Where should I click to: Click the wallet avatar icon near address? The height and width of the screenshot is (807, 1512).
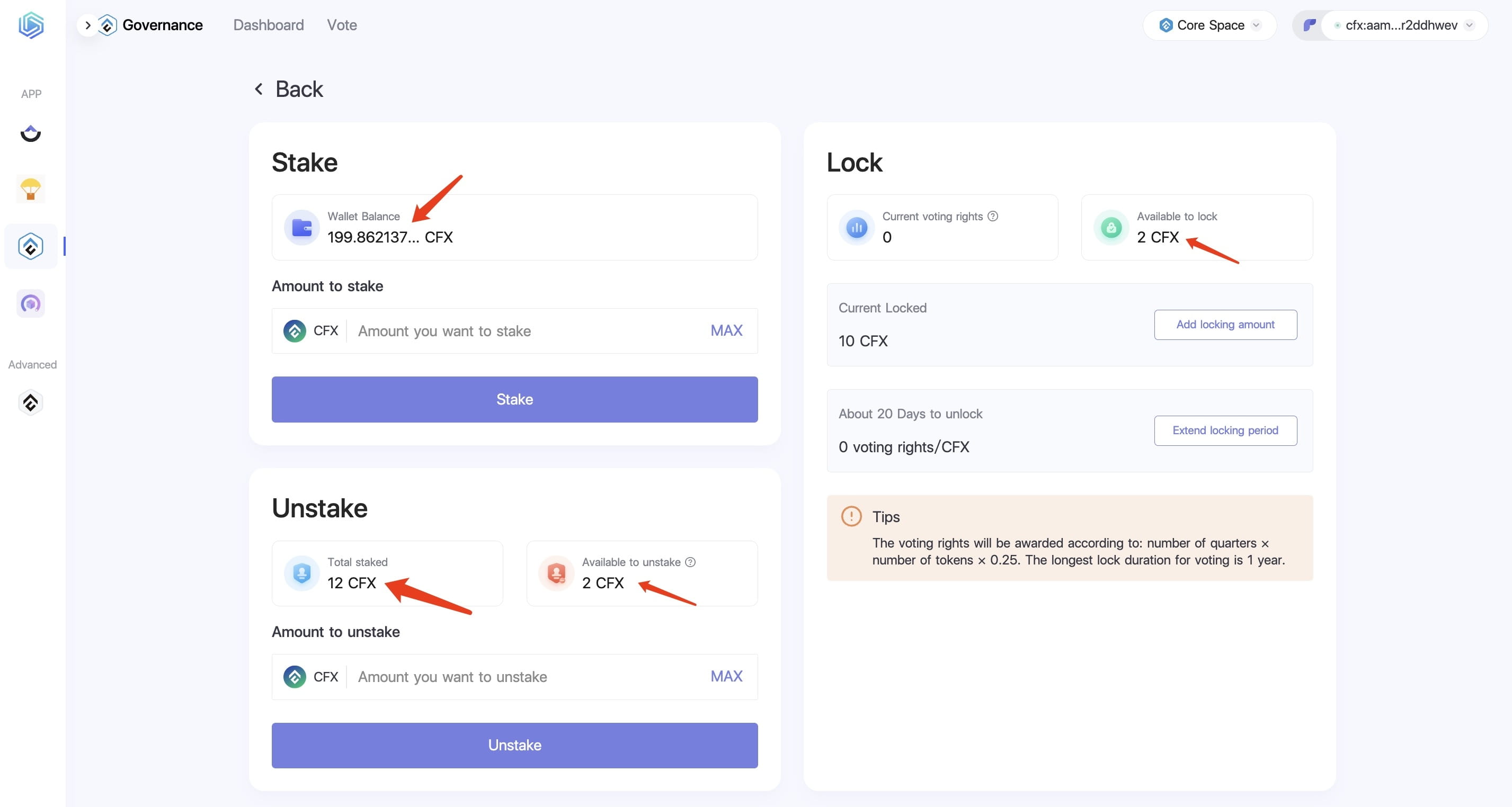point(1309,25)
